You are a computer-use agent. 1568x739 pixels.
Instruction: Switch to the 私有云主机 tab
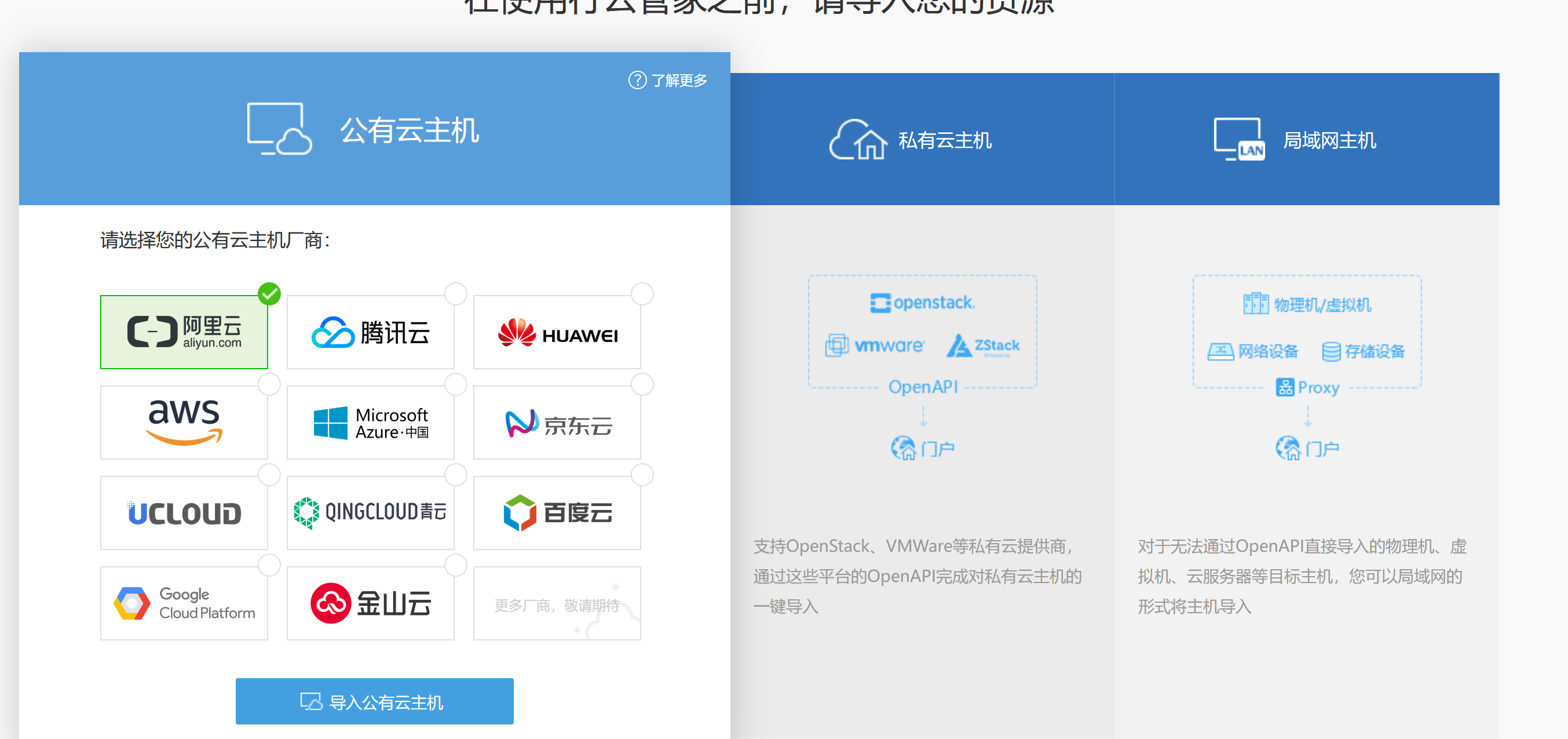pos(922,140)
